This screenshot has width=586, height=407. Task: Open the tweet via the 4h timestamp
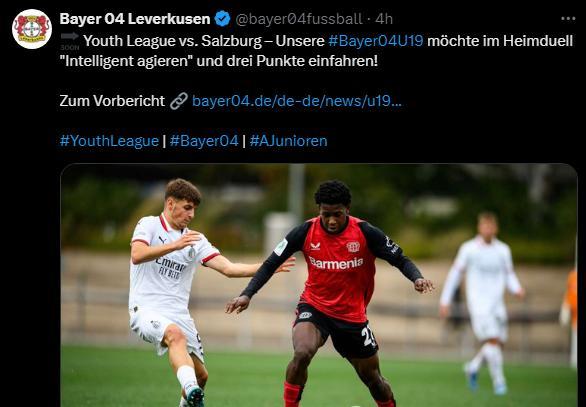(384, 19)
